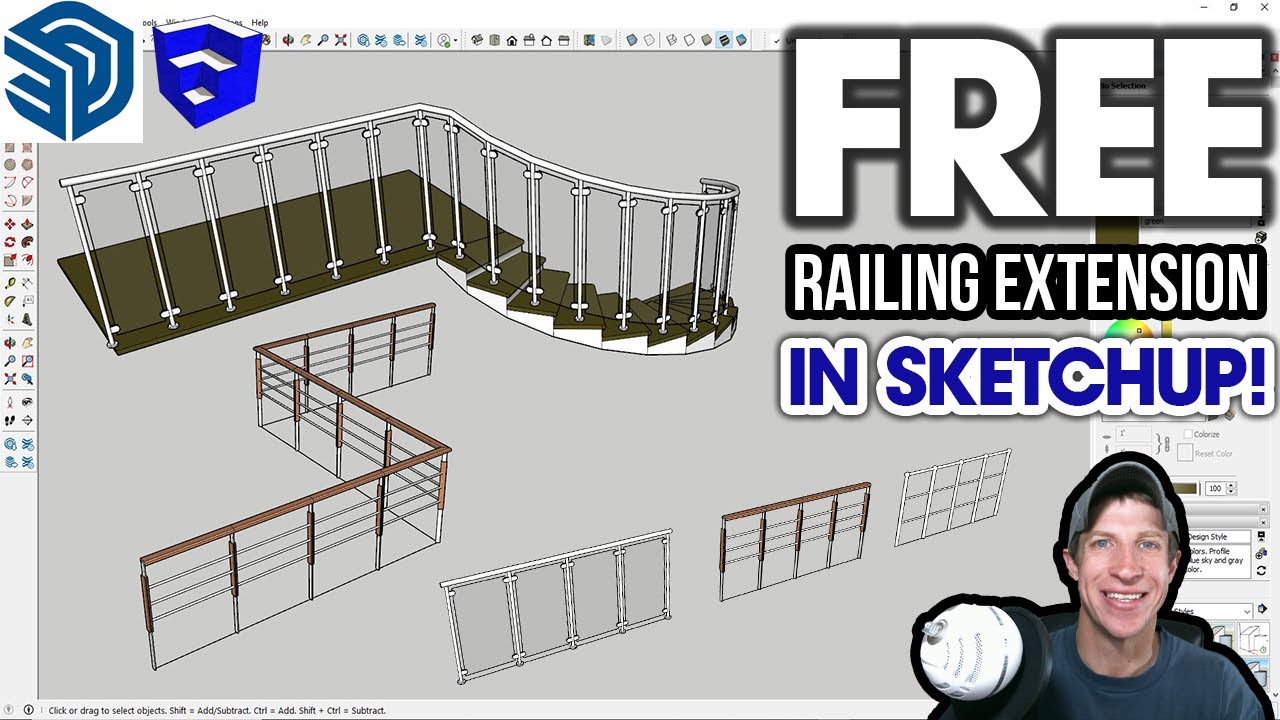This screenshot has width=1280, height=720.
Task: Activate Shaded With Textures style
Action: point(724,40)
